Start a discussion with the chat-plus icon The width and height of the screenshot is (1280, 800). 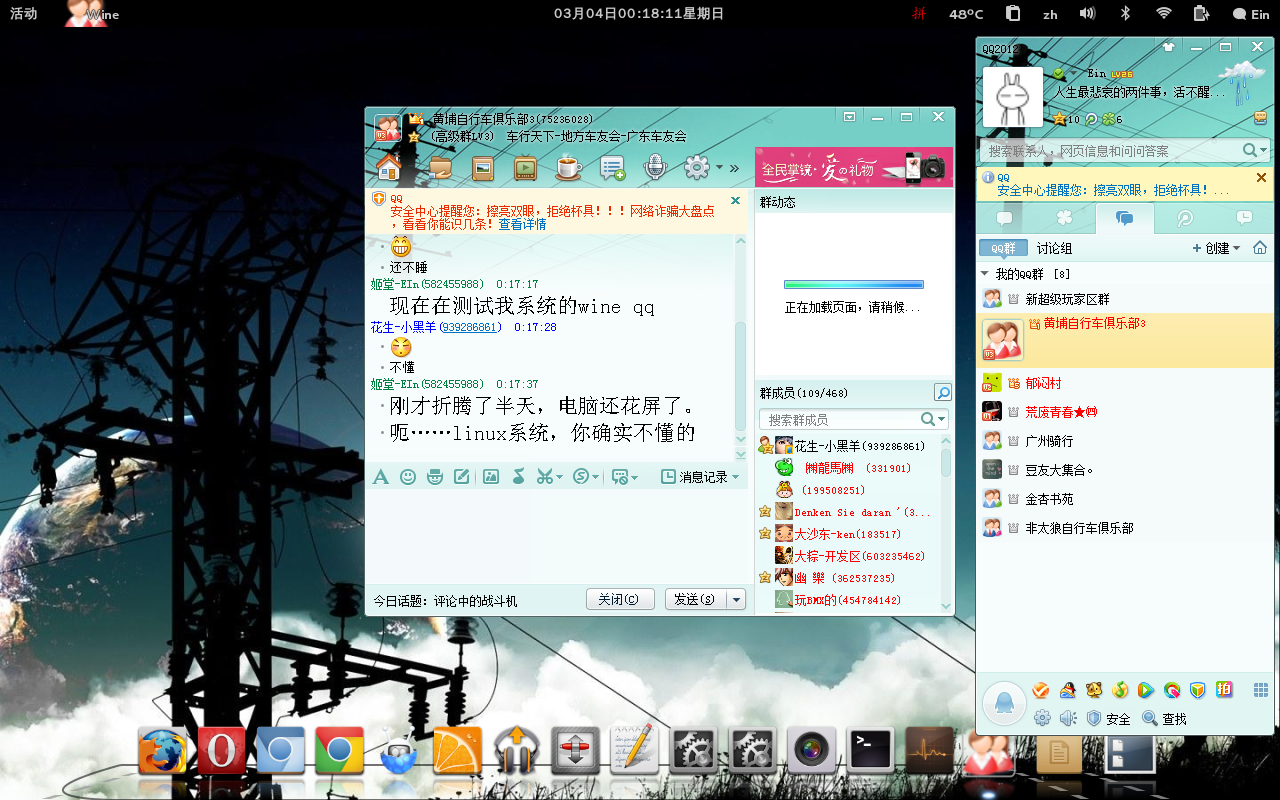pos(612,168)
